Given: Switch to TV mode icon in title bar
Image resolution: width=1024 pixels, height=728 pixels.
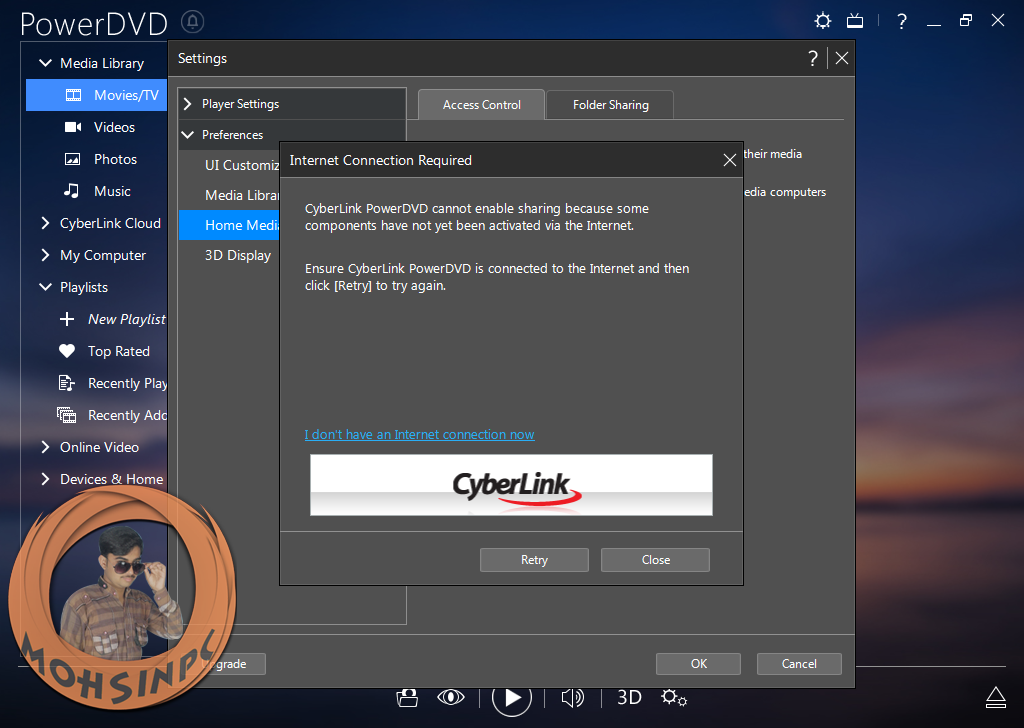Looking at the screenshot, I should click(855, 21).
